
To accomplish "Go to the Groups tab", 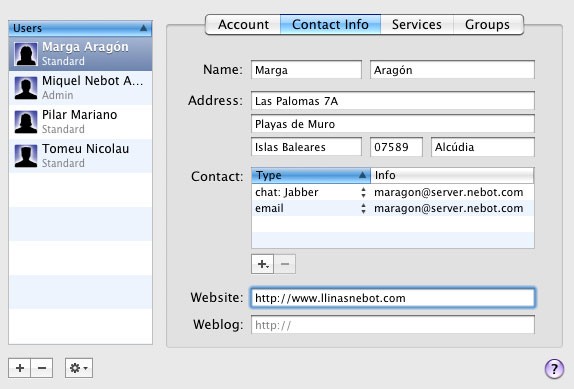I will tap(488, 25).
